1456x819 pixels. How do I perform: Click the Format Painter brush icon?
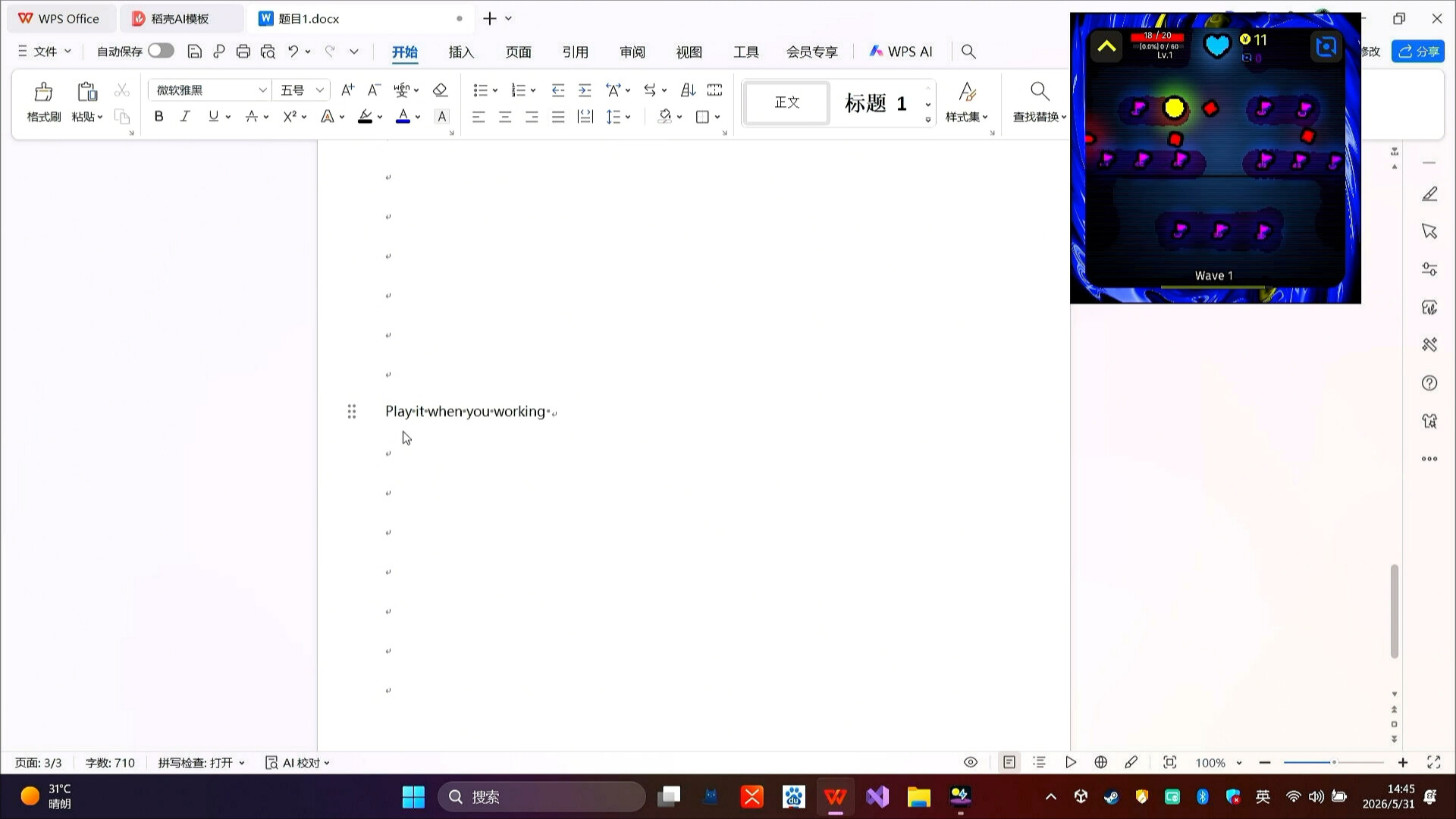tap(43, 93)
